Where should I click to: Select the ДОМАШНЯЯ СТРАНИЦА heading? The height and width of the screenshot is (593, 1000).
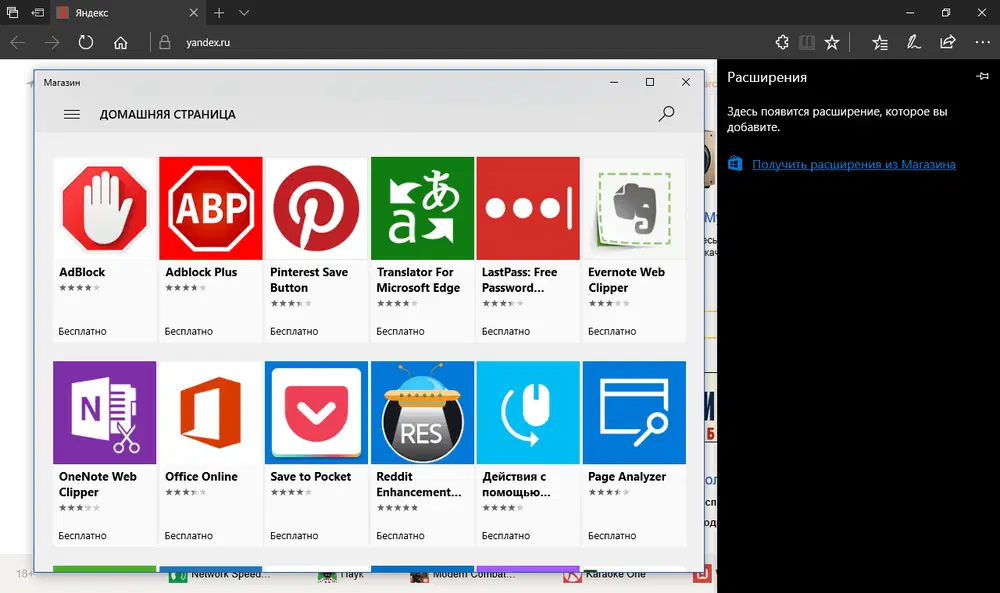pyautogui.click(x=167, y=114)
